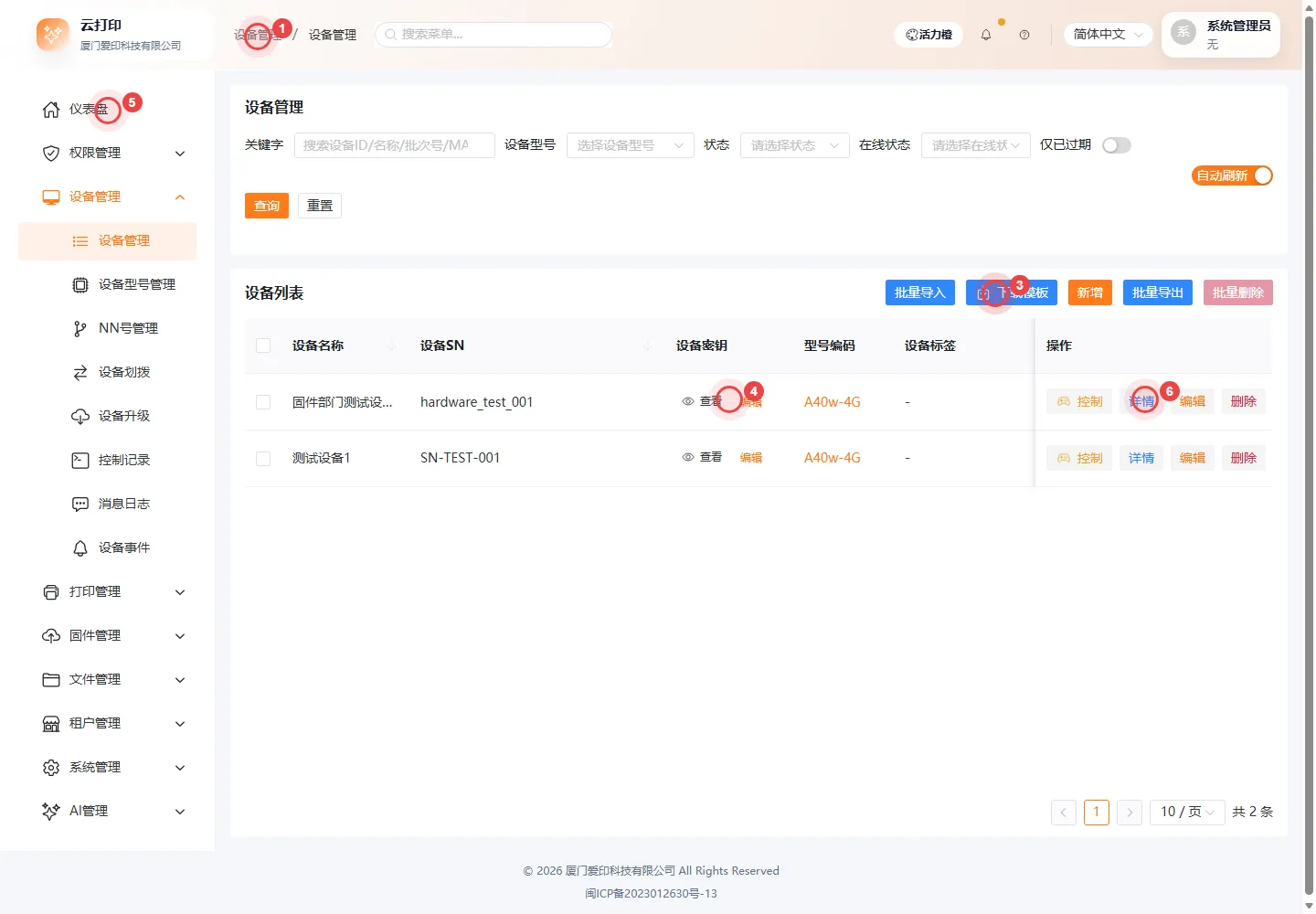Click the 批量删除 button
The image size is (1316, 914).
tap(1238, 292)
